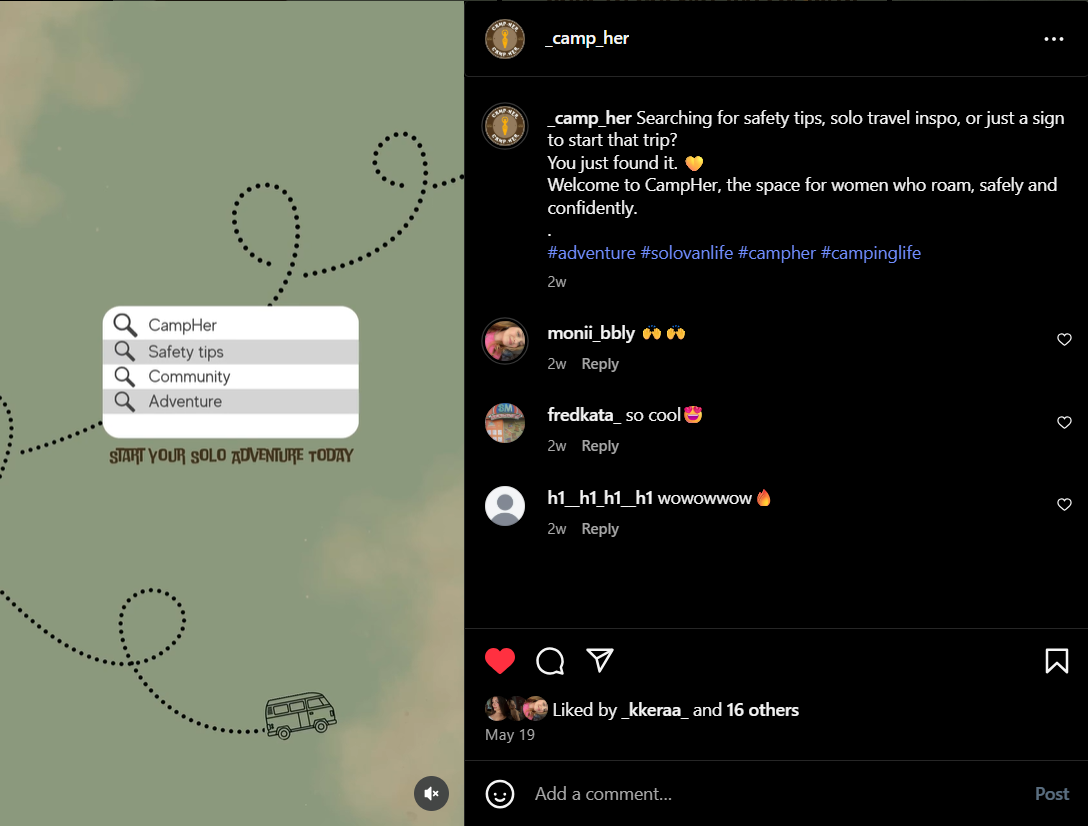View the 16 others who liked
The height and width of the screenshot is (826, 1088).
tap(763, 709)
